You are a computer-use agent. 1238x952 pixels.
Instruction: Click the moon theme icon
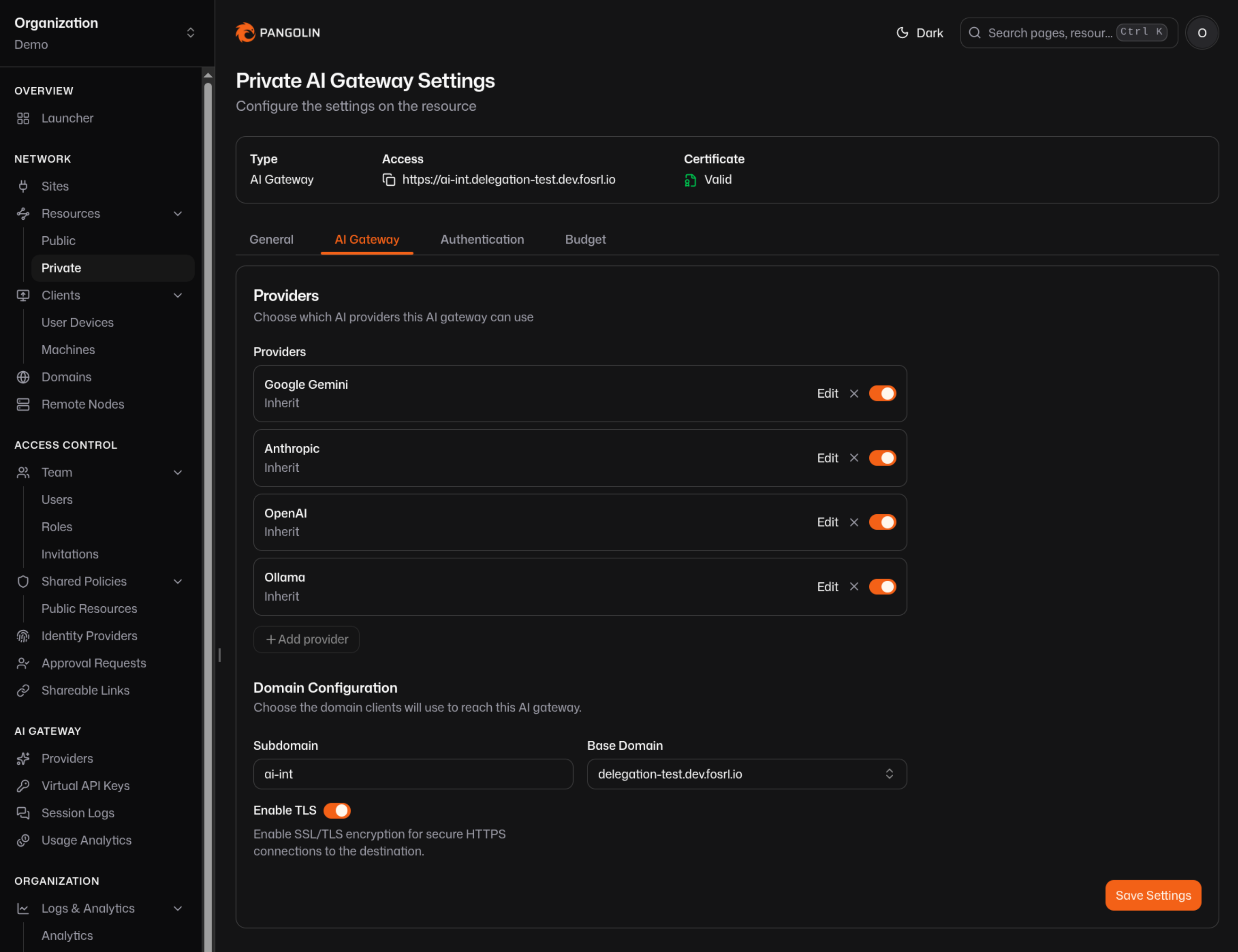coord(902,33)
